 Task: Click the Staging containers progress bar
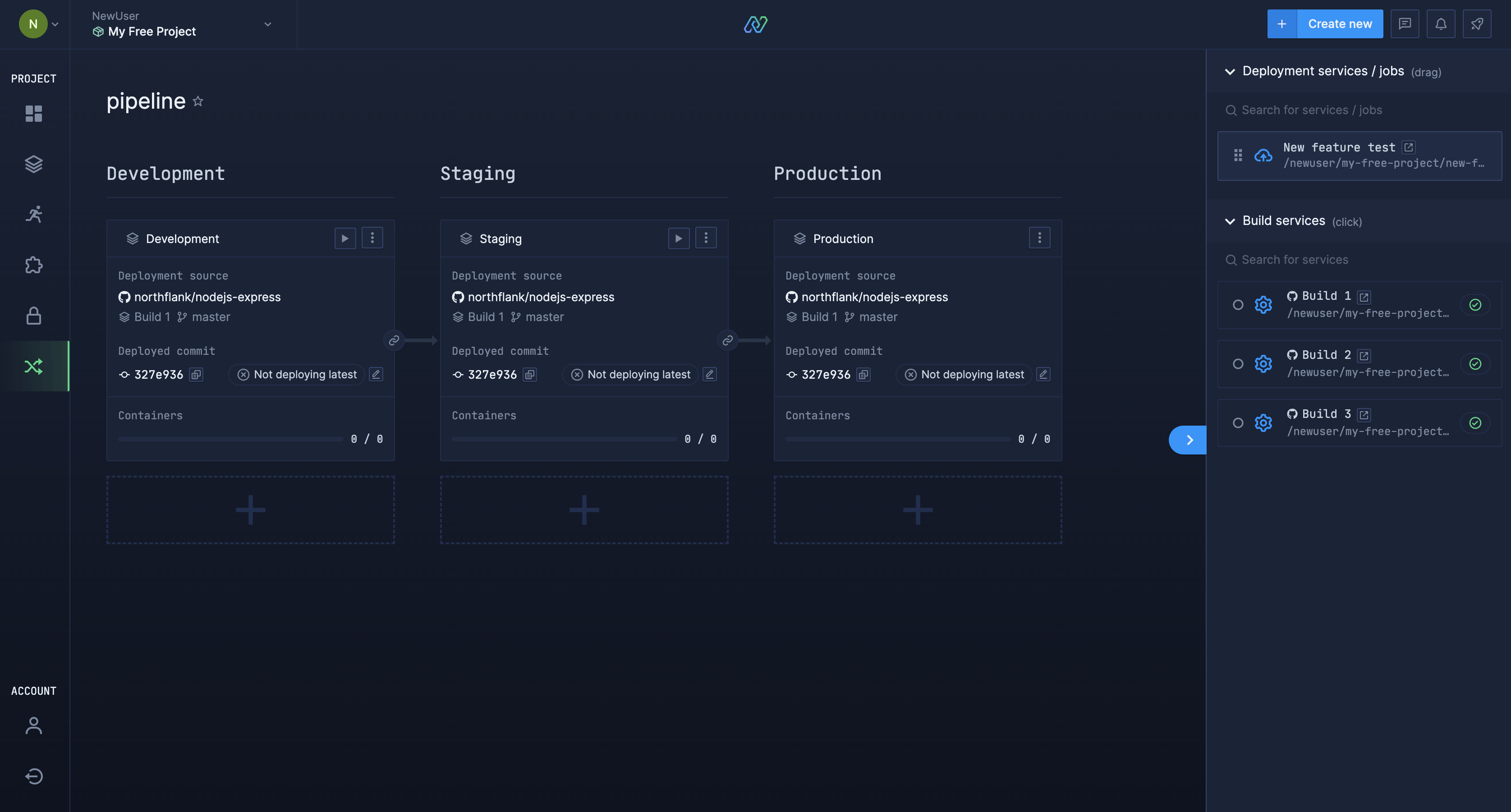pos(564,439)
